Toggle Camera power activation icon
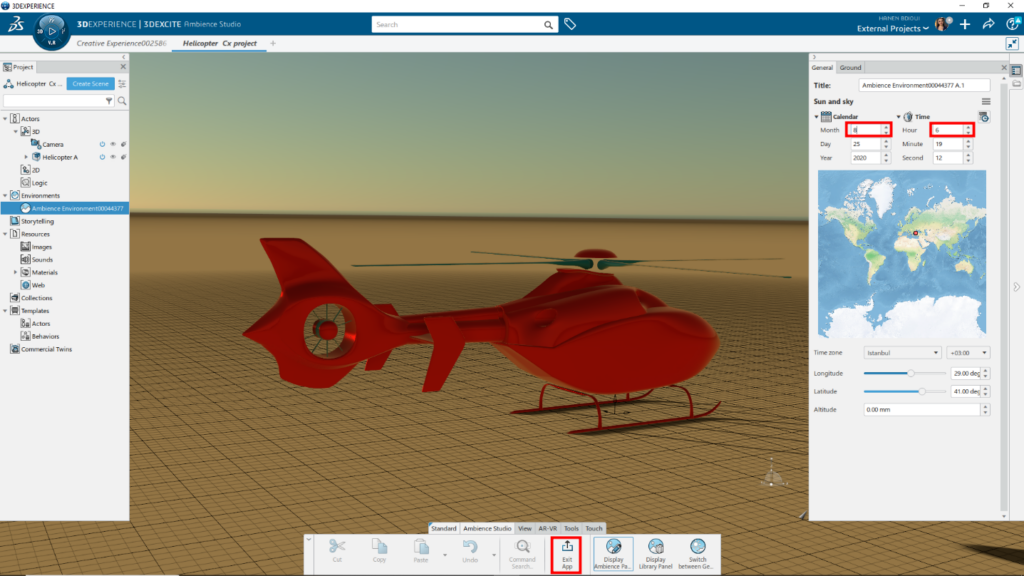Screen dimensions: 1024x576 [103, 144]
